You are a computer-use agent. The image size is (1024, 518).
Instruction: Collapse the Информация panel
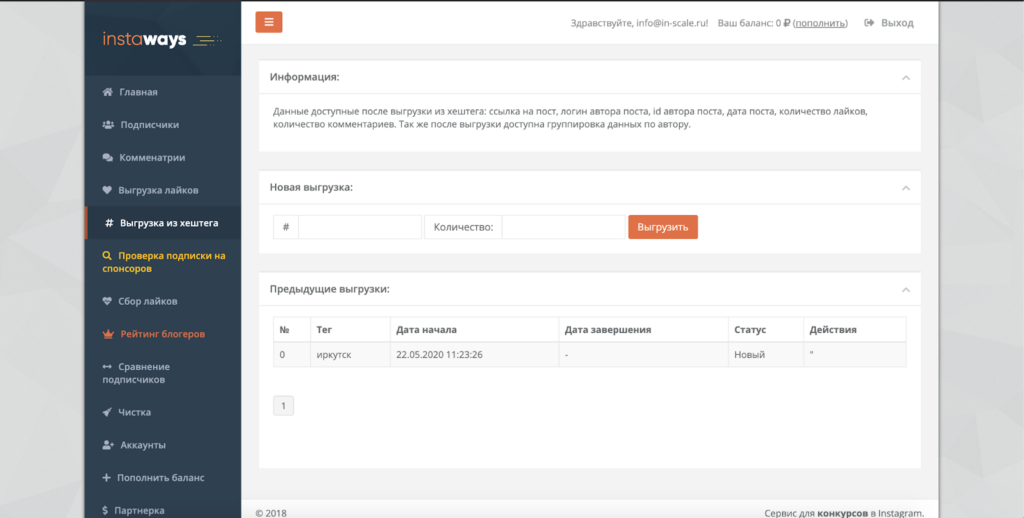tap(905, 78)
